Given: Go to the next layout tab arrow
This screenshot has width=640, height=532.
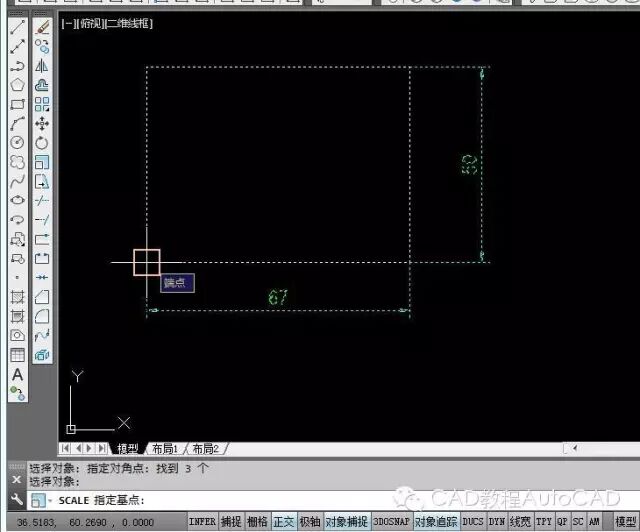Looking at the screenshot, I should coord(89,449).
